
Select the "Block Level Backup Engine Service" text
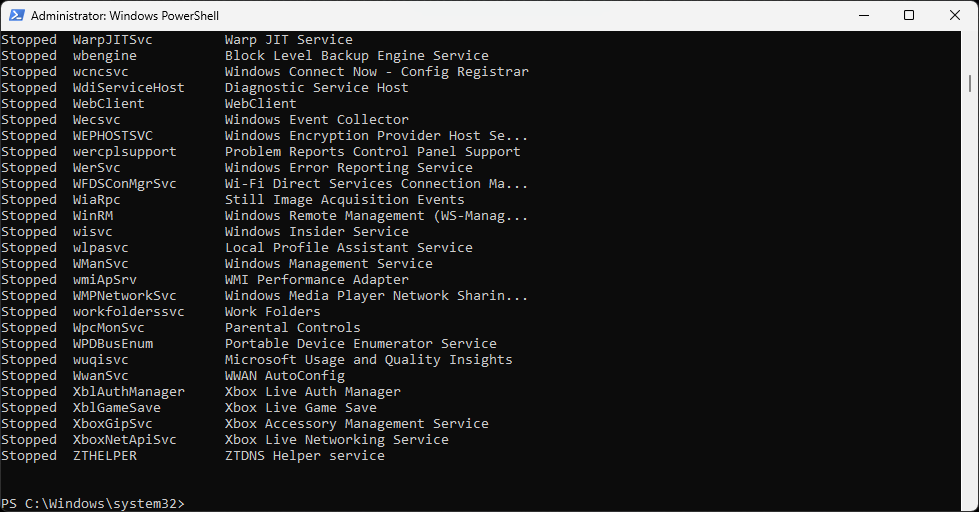point(356,56)
